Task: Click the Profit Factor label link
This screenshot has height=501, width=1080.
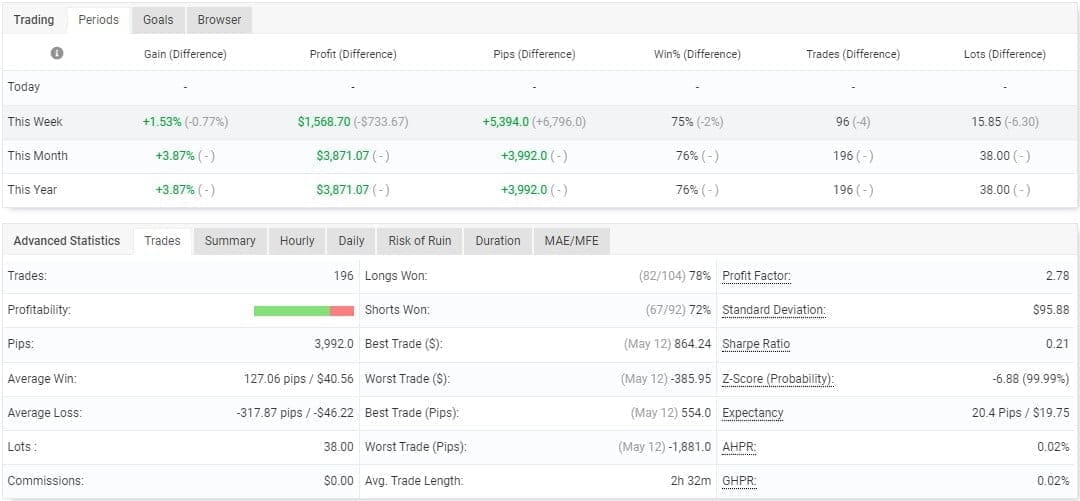Action: 756,276
